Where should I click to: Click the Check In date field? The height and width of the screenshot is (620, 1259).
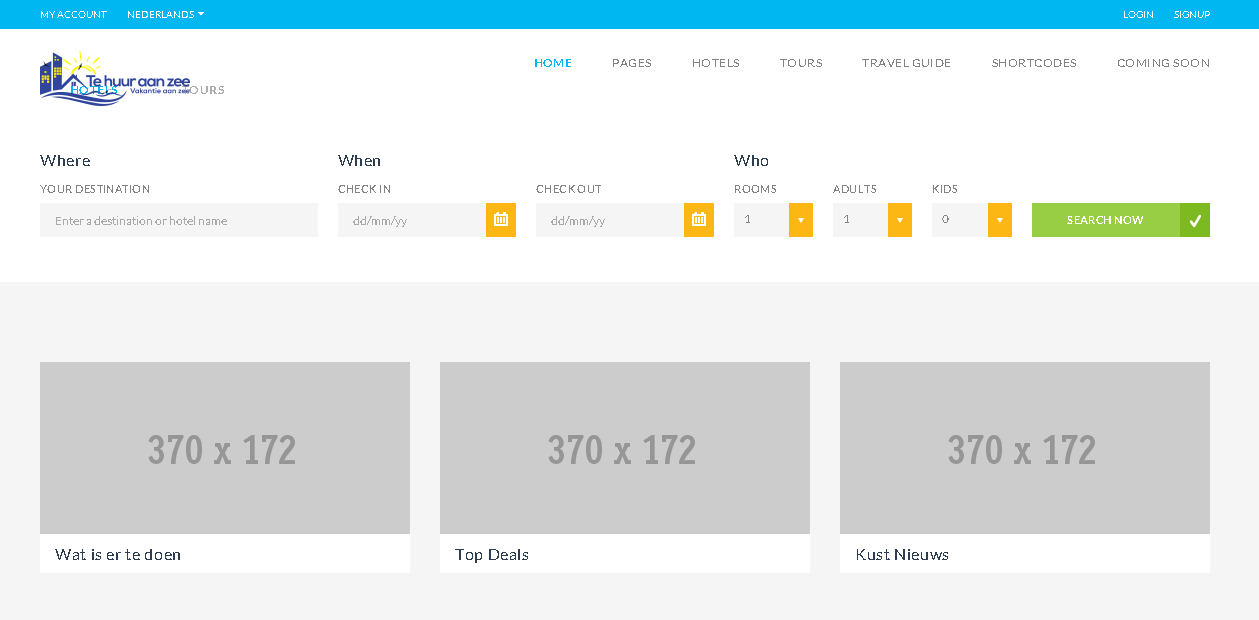(x=412, y=220)
